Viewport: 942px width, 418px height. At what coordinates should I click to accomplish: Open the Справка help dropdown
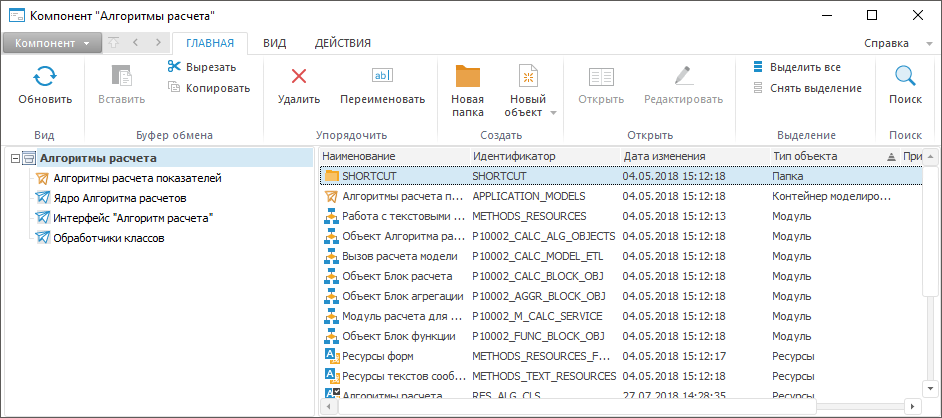tap(891, 43)
